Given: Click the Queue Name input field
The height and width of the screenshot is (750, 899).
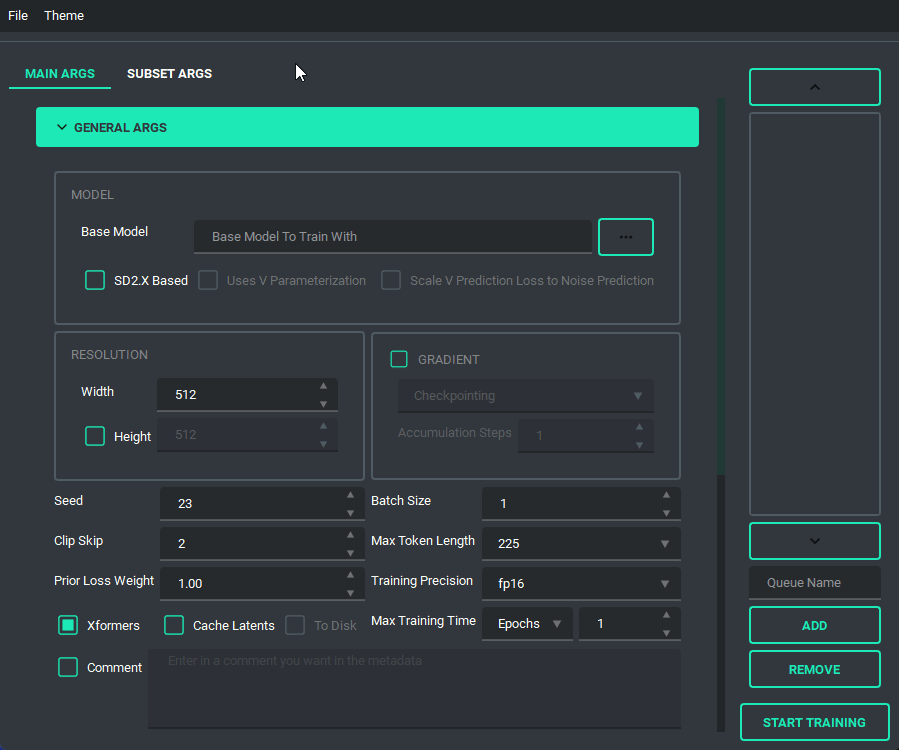Looking at the screenshot, I should [x=815, y=583].
